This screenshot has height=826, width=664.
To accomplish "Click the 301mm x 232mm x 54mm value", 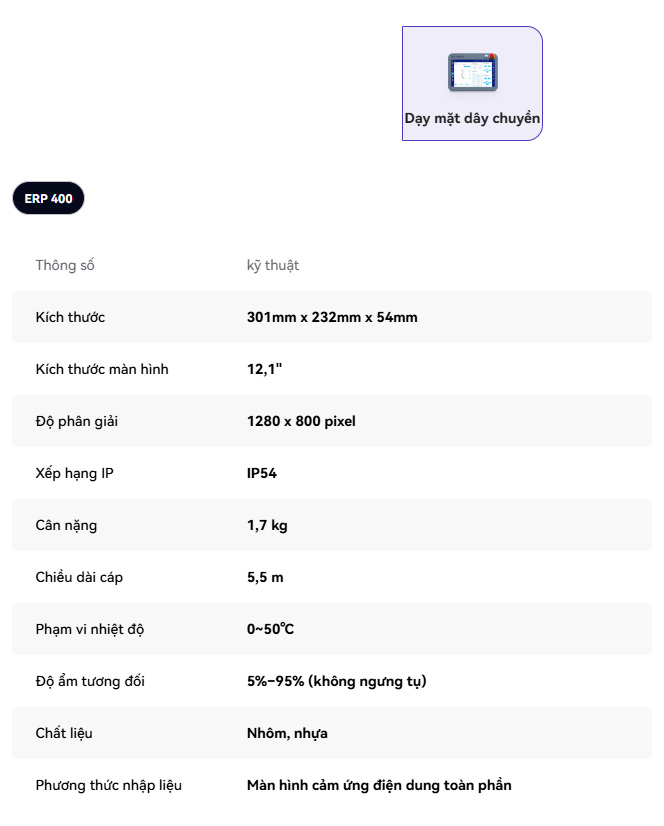I will [x=332, y=317].
